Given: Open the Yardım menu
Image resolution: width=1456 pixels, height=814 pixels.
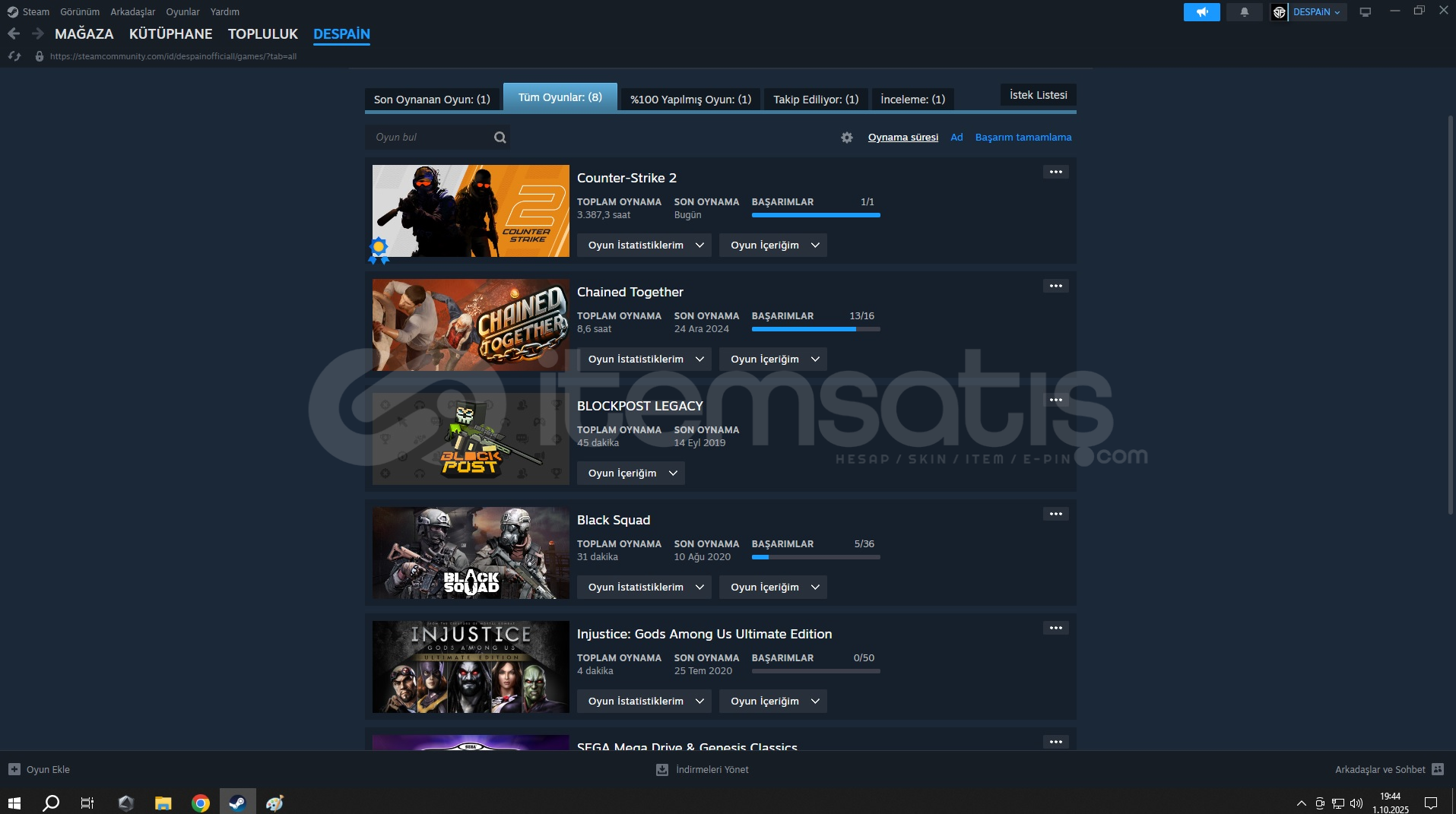Looking at the screenshot, I should click(x=225, y=12).
